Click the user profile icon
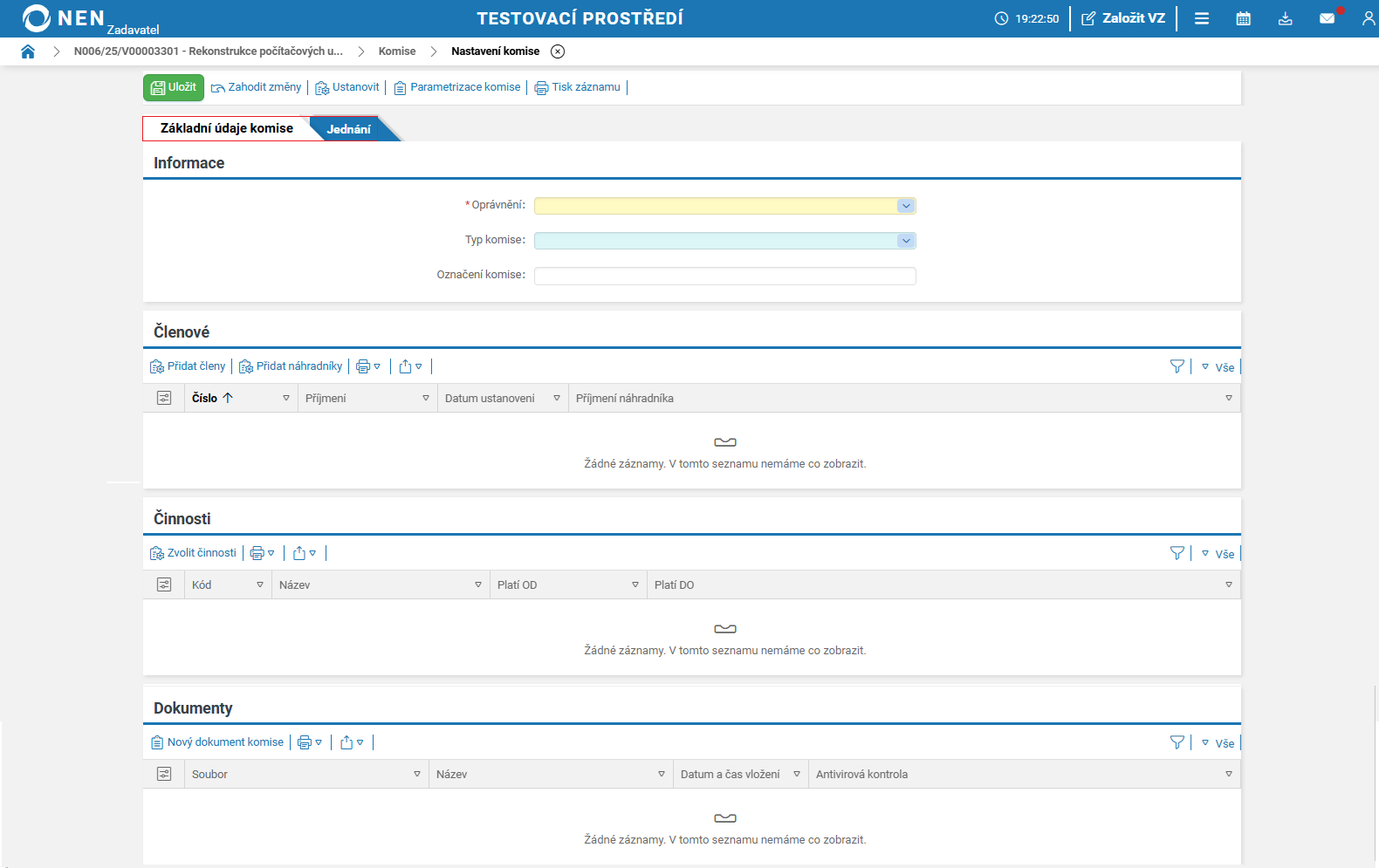This screenshot has height=868, width=1379. pyautogui.click(x=1368, y=18)
